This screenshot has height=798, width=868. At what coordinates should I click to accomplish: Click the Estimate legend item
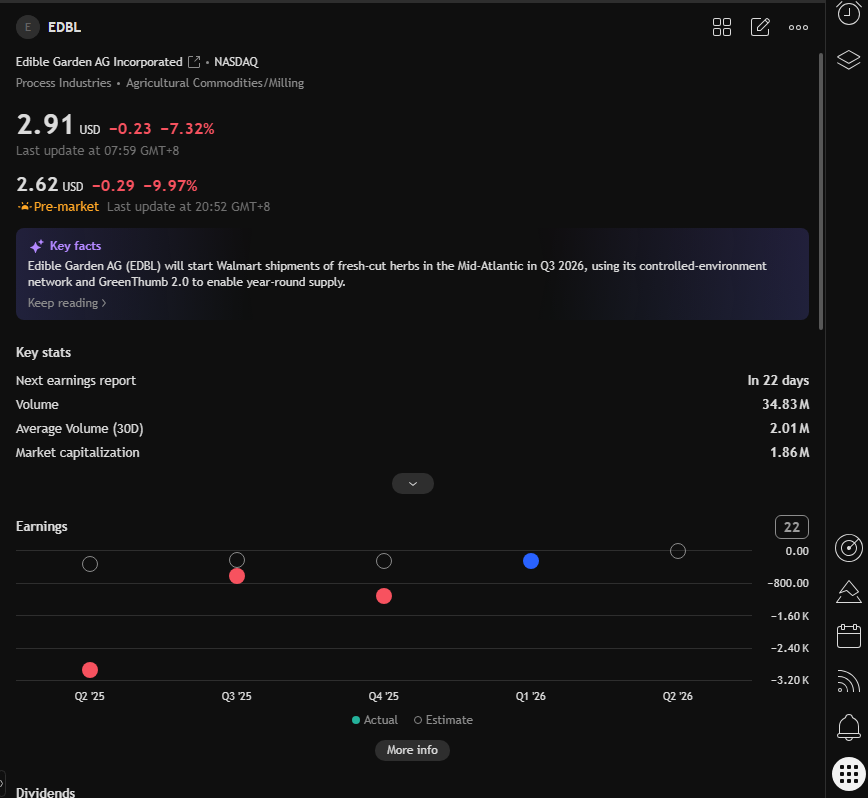coord(443,720)
